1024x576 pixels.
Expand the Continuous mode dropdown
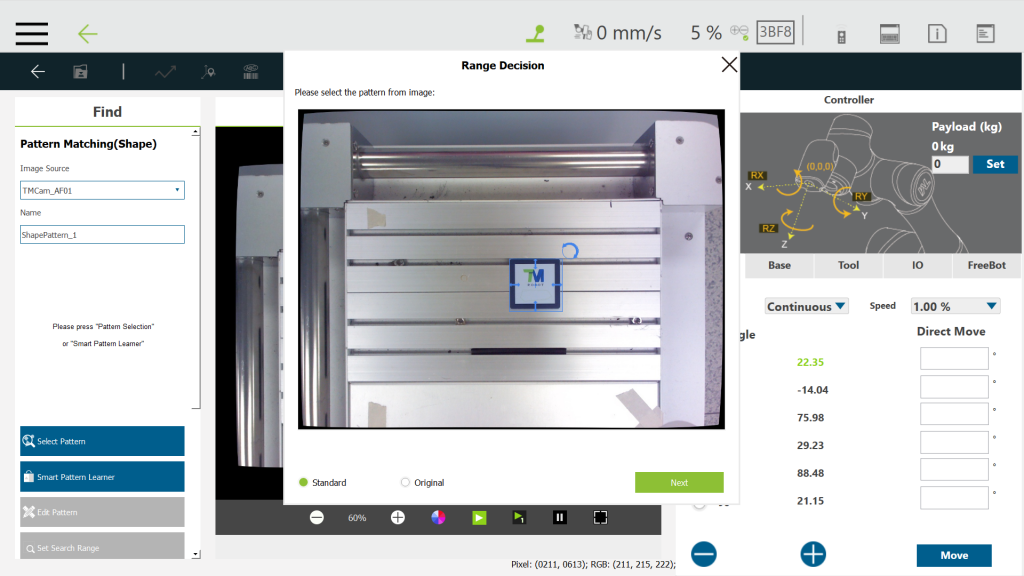pos(806,306)
